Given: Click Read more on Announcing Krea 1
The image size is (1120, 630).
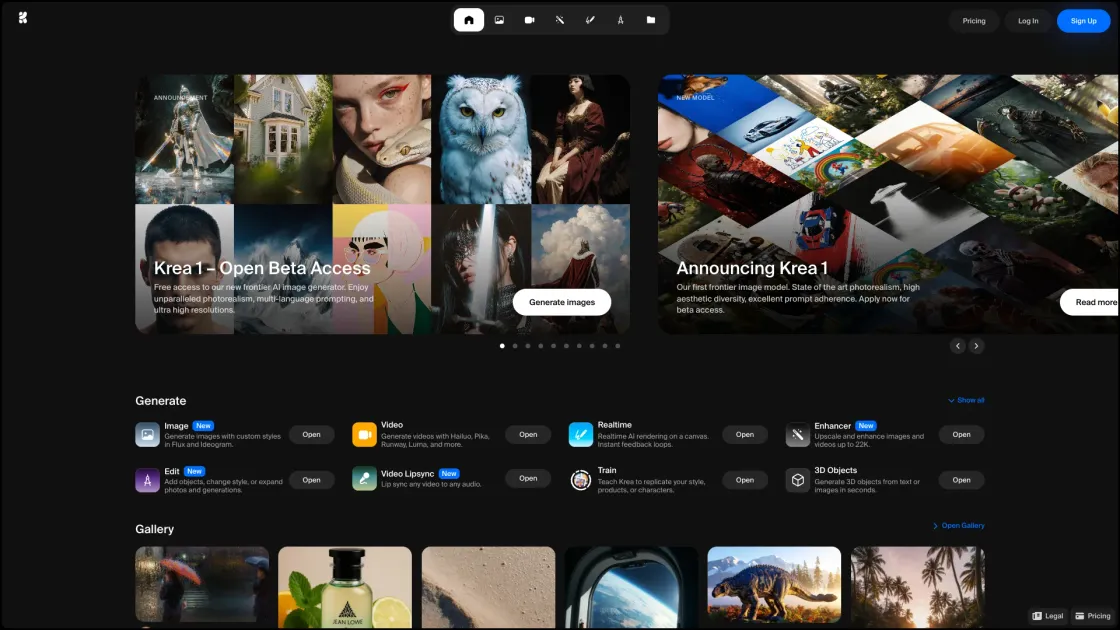Looking at the screenshot, I should pos(1090,302).
